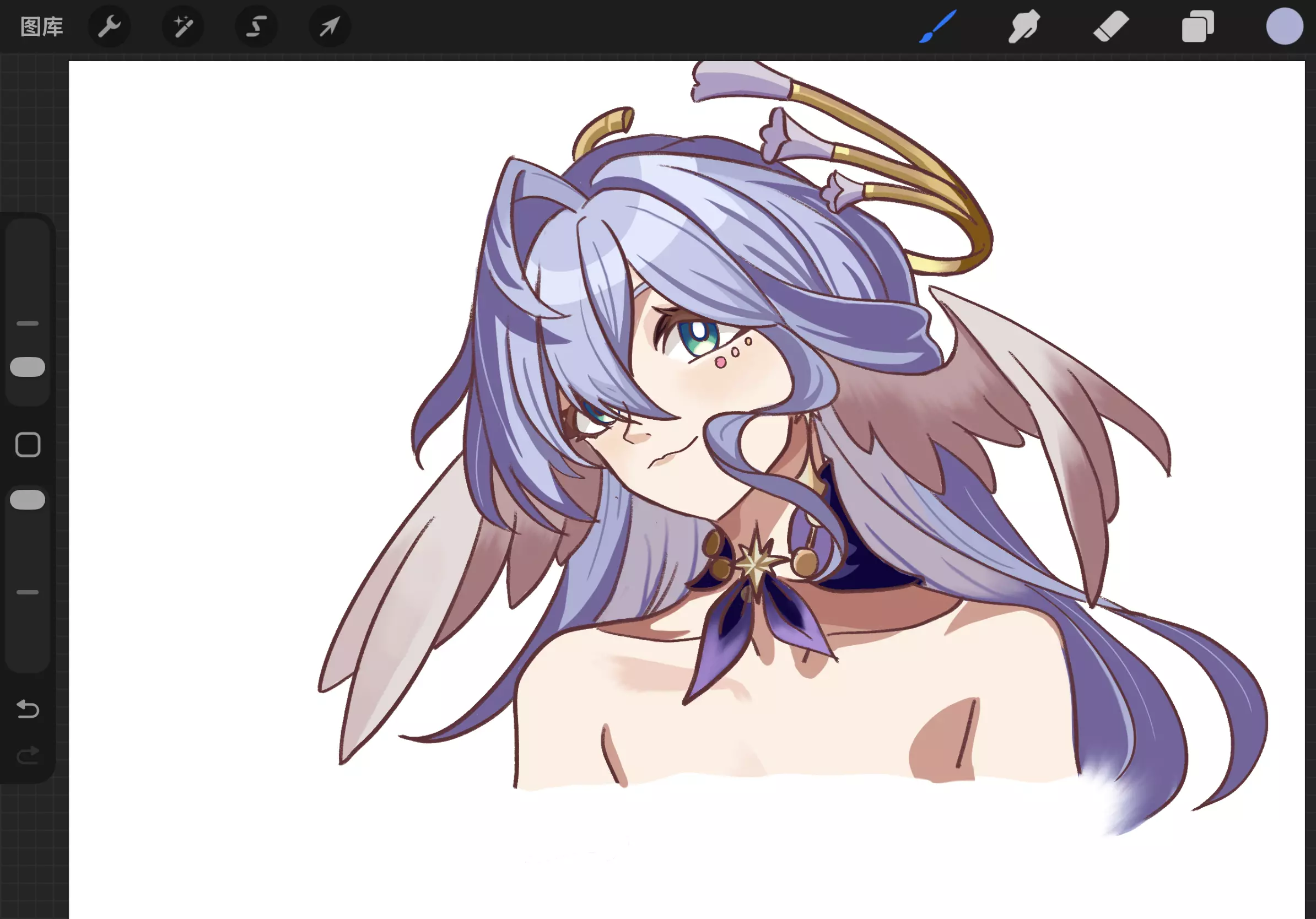Viewport: 1316px width, 919px height.
Task: Select the Eraser tool
Action: [x=1111, y=27]
